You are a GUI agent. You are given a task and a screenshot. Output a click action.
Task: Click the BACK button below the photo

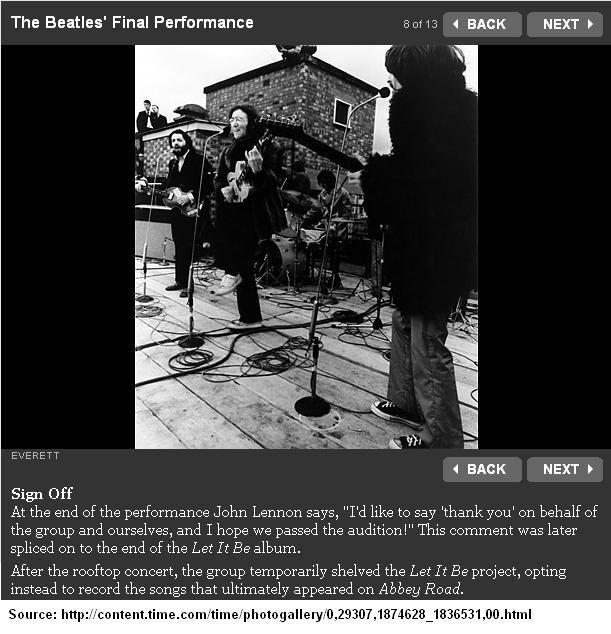(482, 469)
